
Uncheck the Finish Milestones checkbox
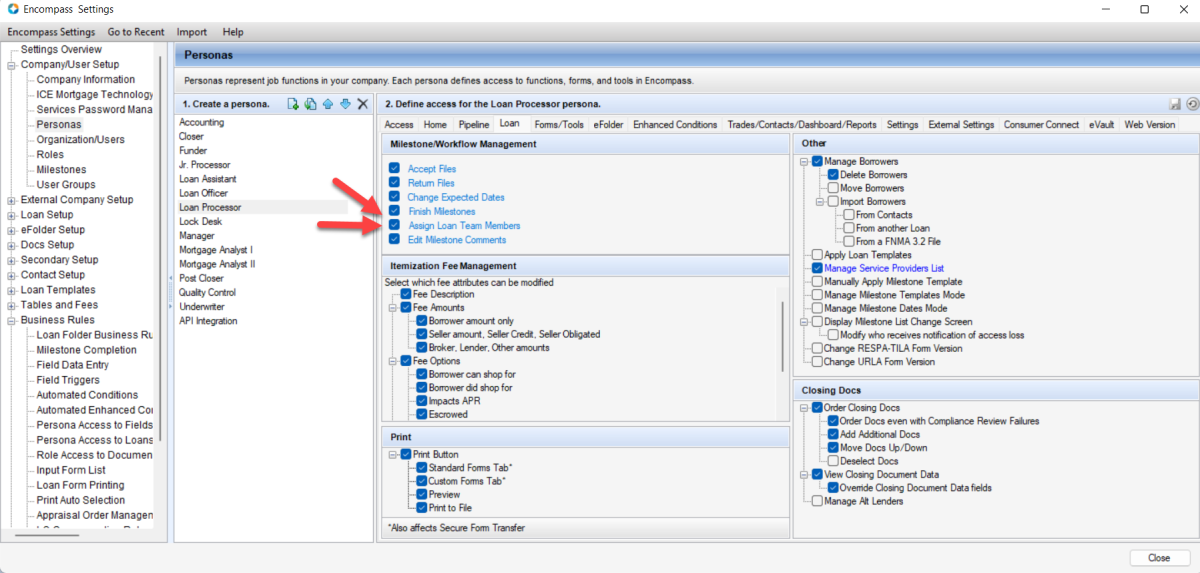coord(394,212)
